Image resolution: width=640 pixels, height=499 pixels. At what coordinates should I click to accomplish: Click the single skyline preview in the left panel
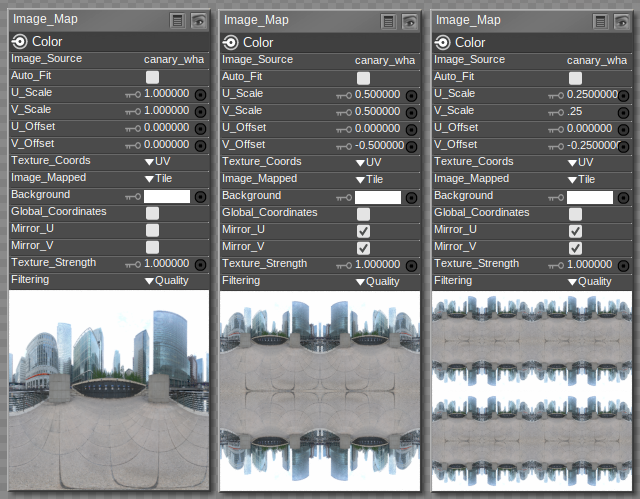tap(109, 390)
